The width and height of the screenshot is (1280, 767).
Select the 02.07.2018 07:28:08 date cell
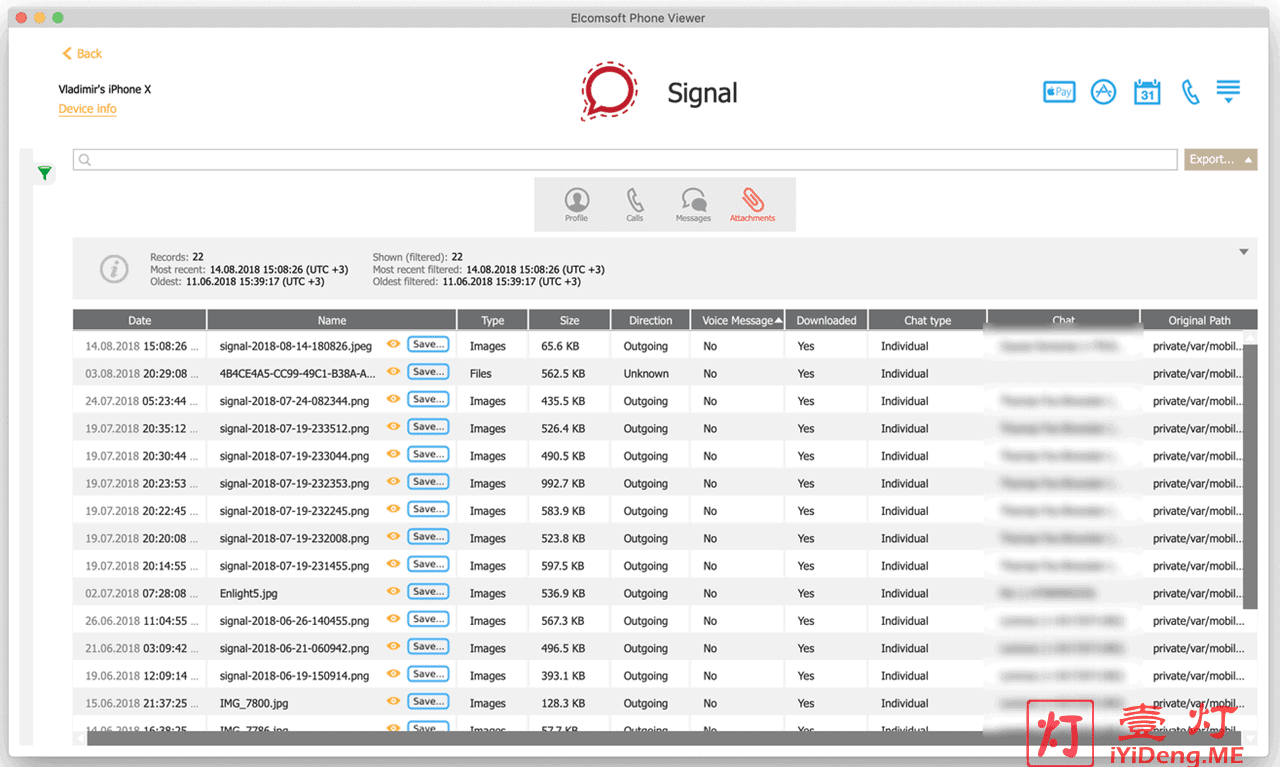coord(140,594)
